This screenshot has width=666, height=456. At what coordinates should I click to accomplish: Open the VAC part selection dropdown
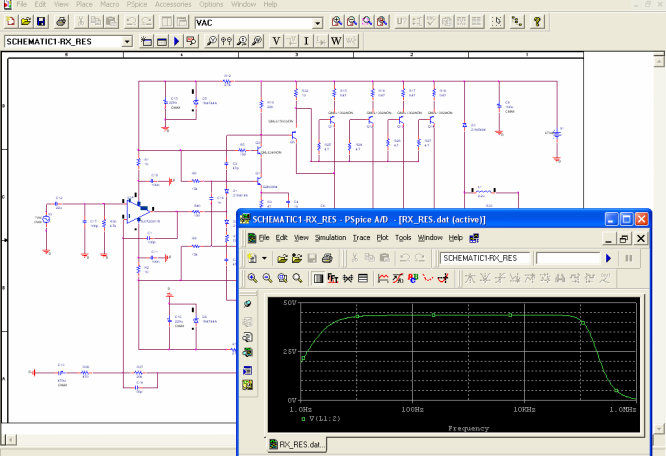point(318,22)
